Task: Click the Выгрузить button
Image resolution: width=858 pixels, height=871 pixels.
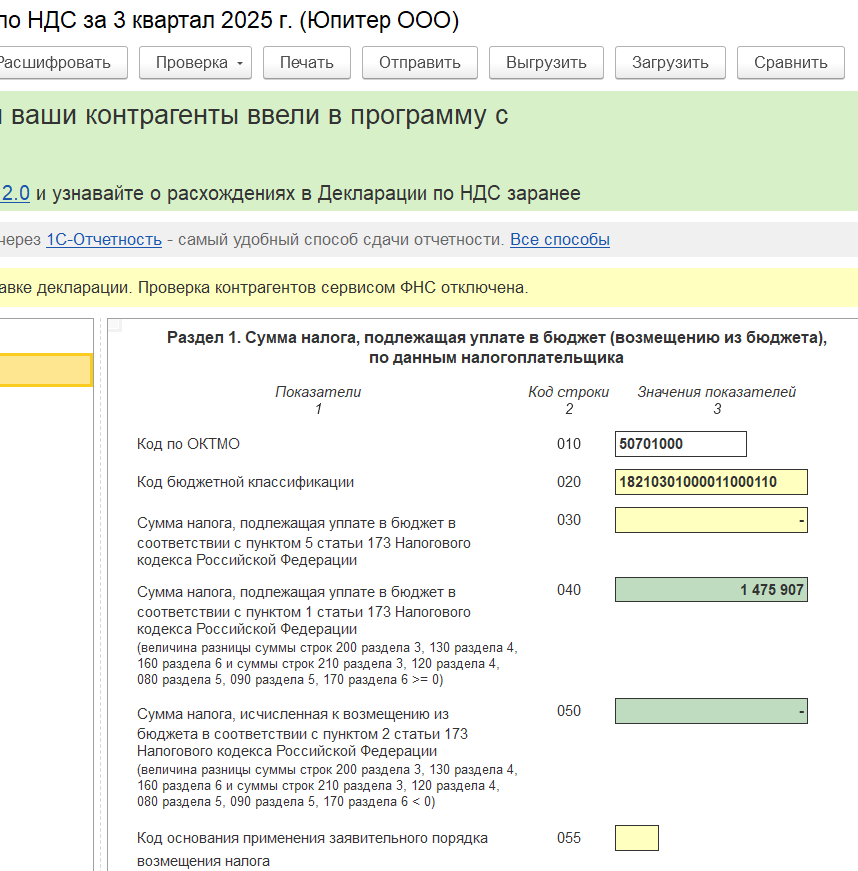Action: pos(546,62)
